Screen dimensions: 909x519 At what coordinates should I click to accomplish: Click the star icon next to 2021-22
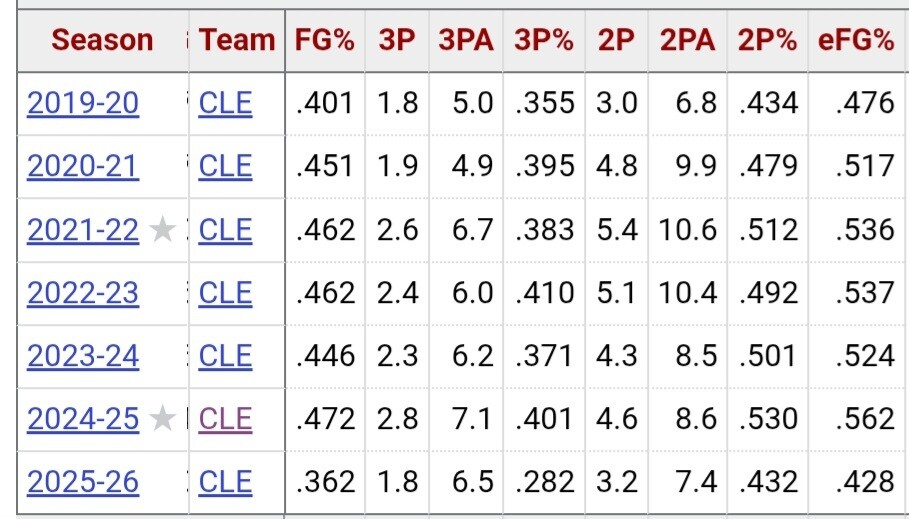pos(162,230)
